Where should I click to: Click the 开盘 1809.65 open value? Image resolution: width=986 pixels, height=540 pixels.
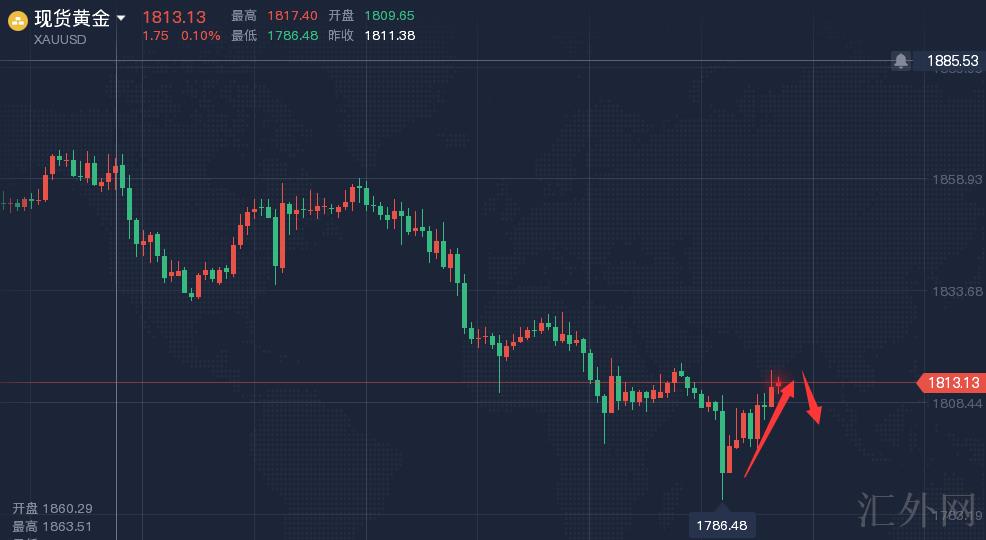coord(389,16)
